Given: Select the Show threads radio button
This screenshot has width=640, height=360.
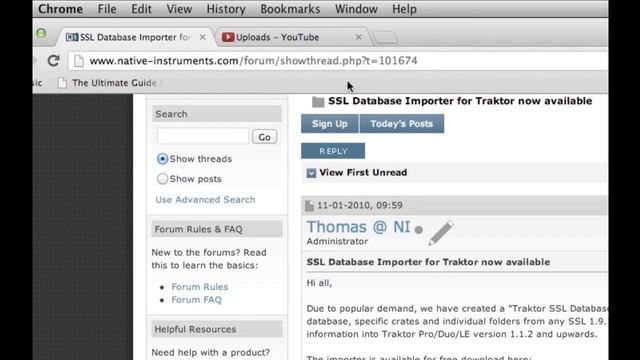Looking at the screenshot, I should pyautogui.click(x=162, y=159).
